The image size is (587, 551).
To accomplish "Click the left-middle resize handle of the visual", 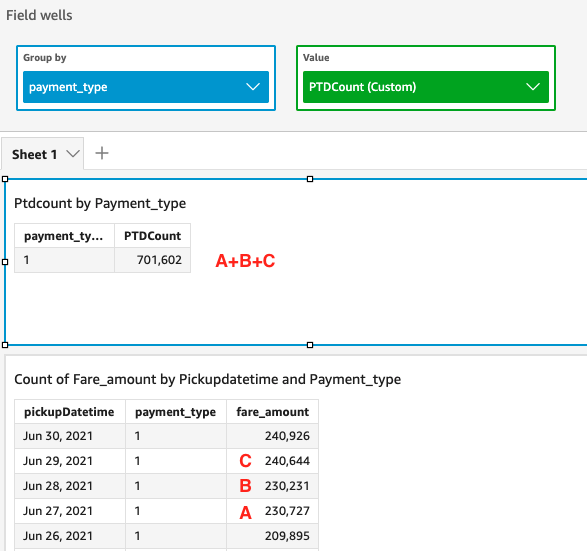I will click(5, 262).
